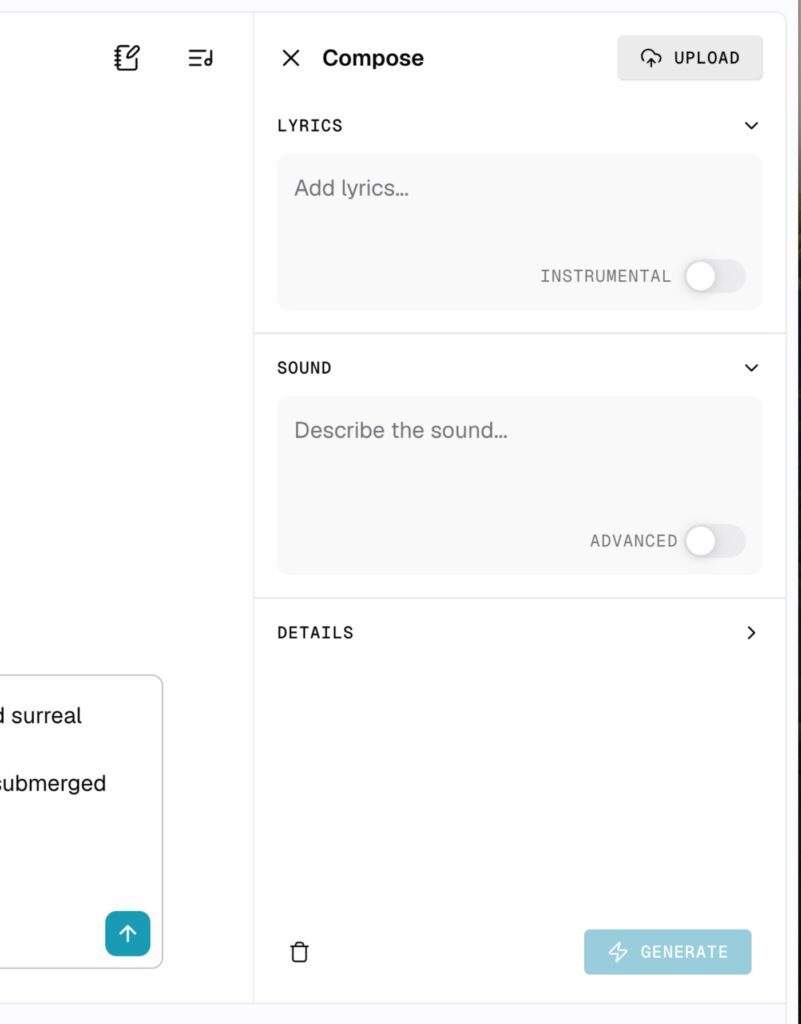Image resolution: width=801 pixels, height=1024 pixels.
Task: Click the LYRICS section header
Action: 310,125
